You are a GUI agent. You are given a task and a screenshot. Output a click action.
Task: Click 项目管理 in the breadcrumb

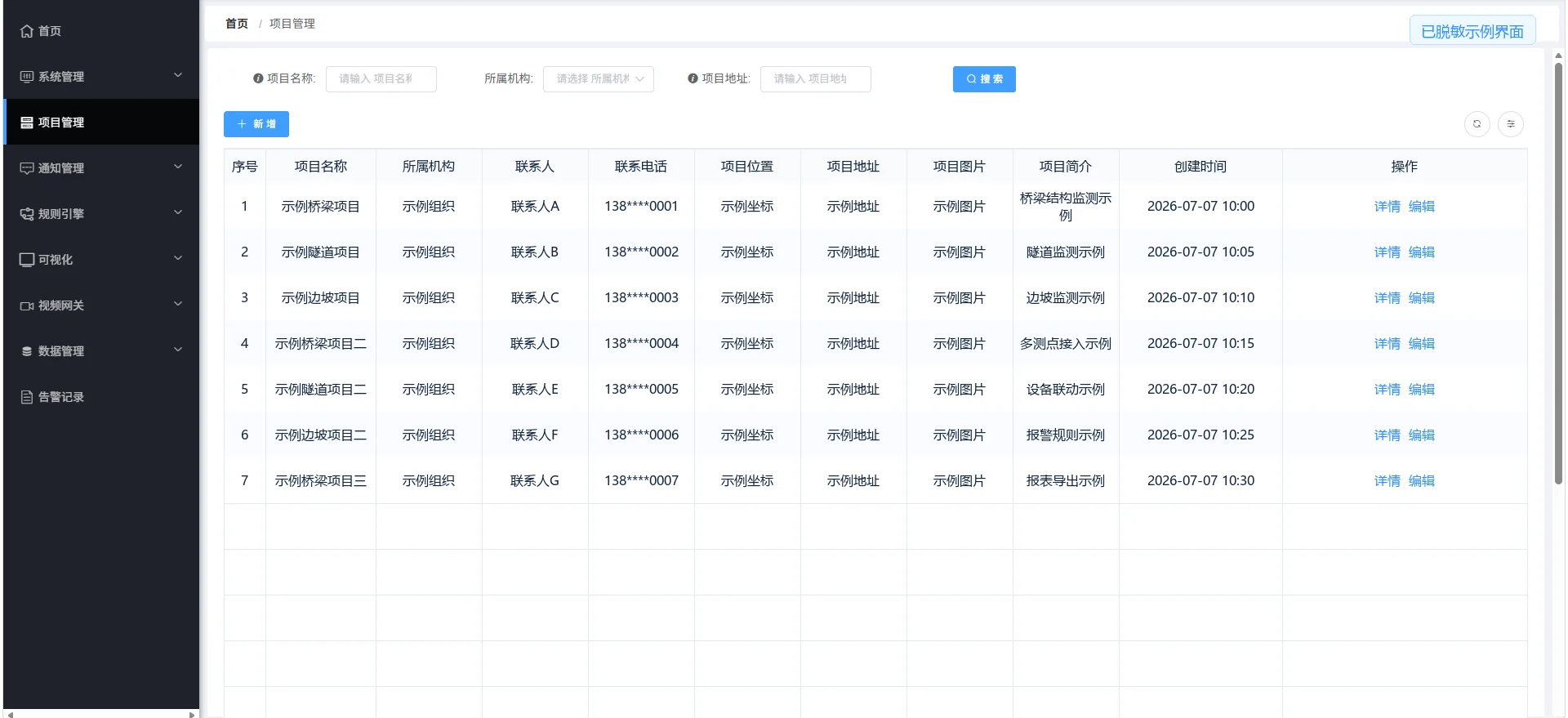coord(292,24)
